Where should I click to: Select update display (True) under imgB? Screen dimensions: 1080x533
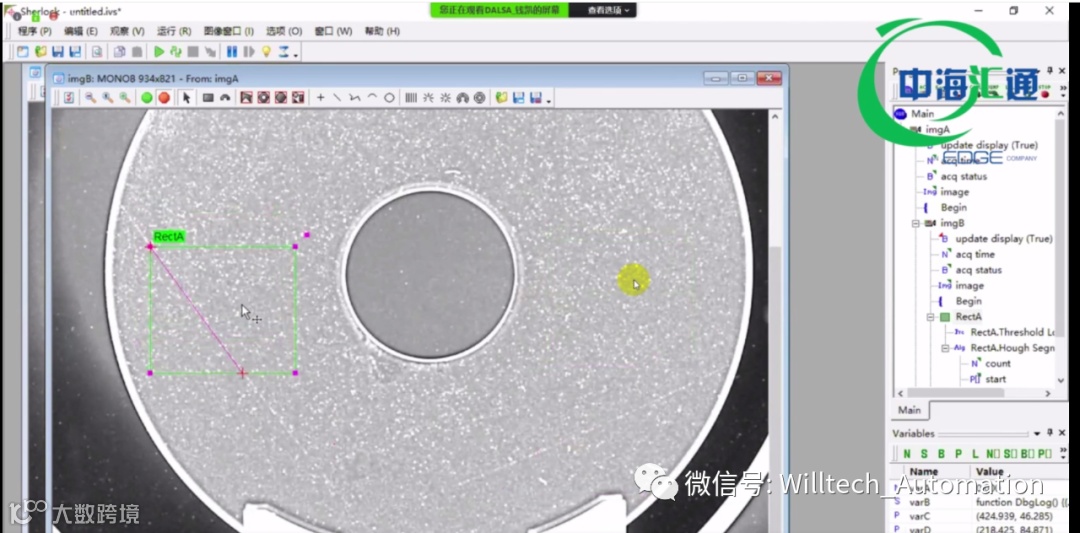point(1004,238)
